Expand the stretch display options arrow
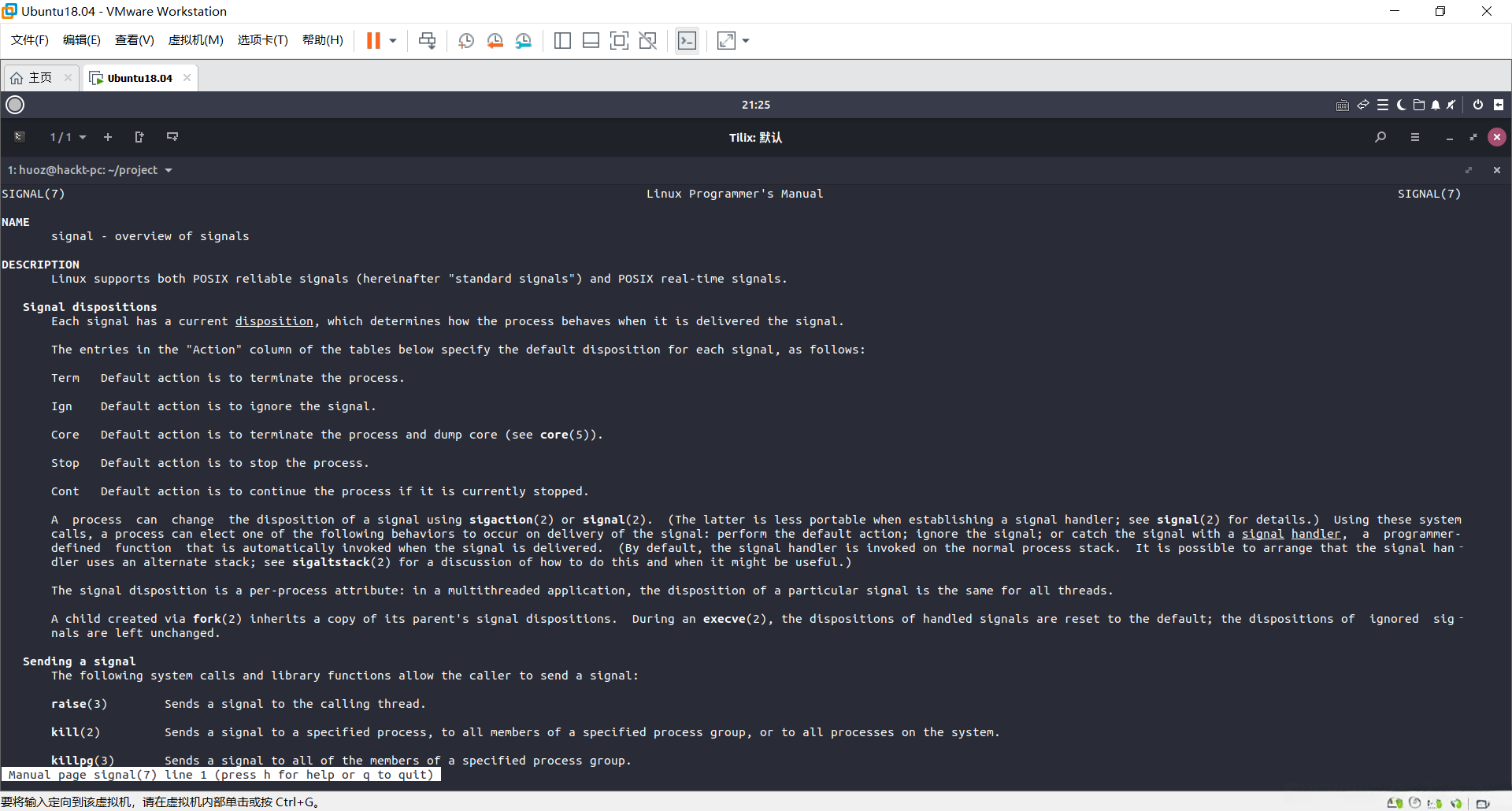This screenshot has width=1512, height=811. pos(746,41)
